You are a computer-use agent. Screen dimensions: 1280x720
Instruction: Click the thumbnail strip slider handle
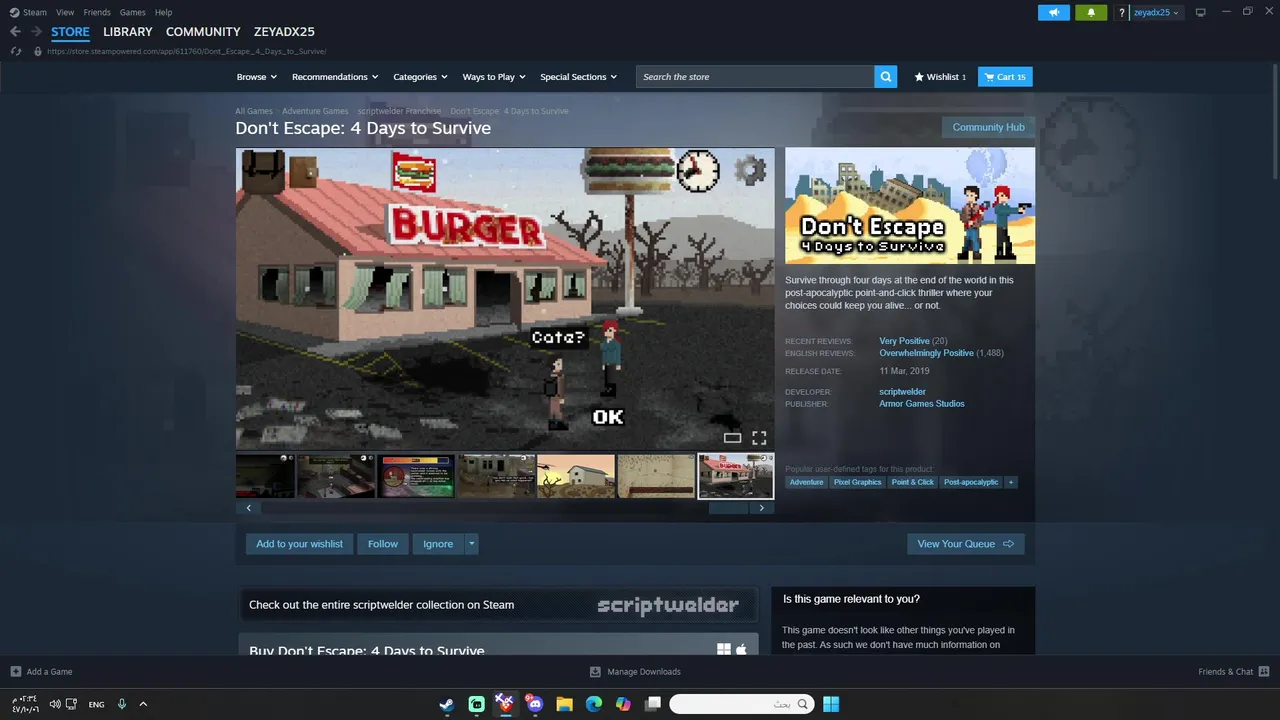[x=729, y=508]
